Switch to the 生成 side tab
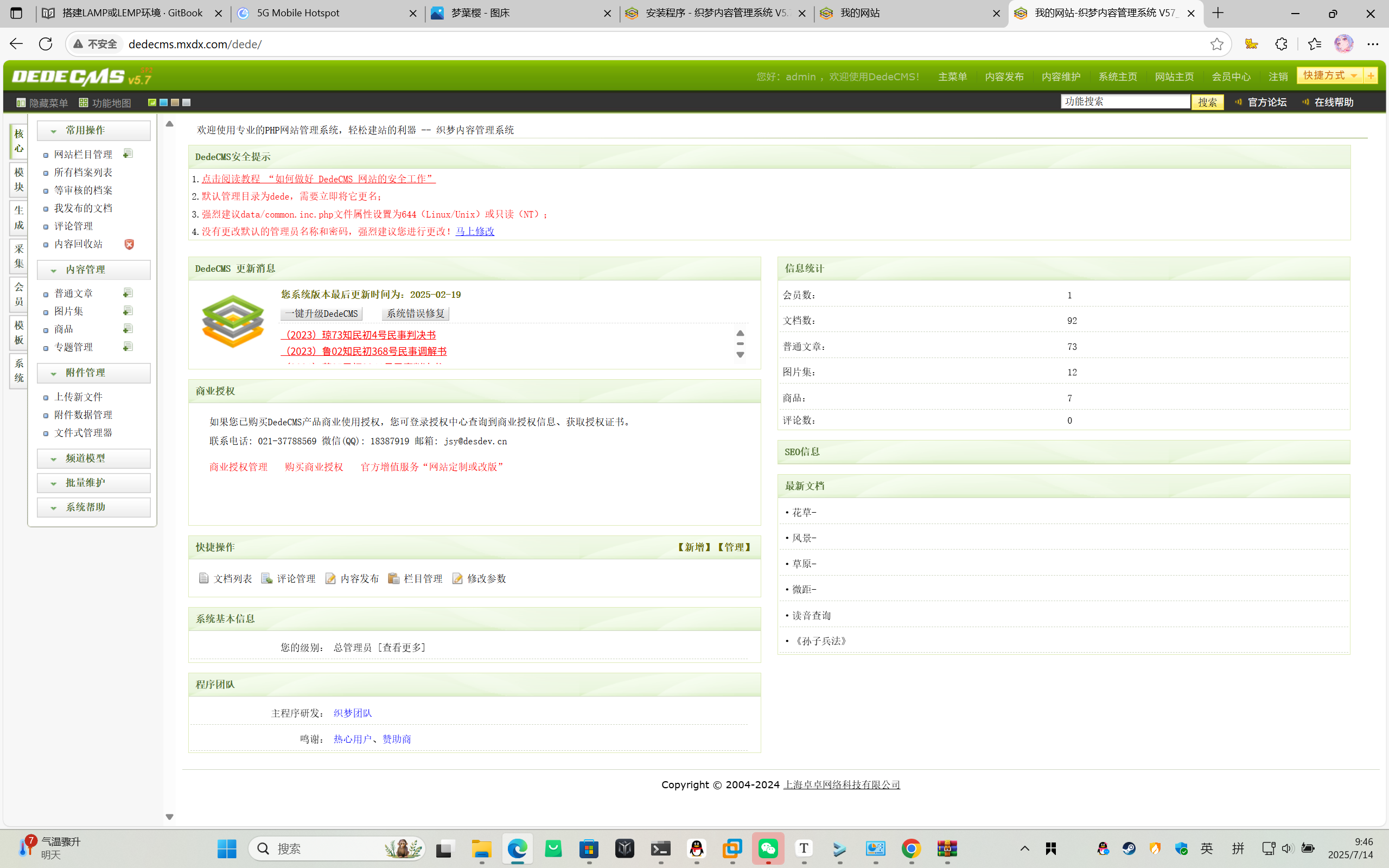This screenshot has height=868, width=1389. pyautogui.click(x=19, y=218)
